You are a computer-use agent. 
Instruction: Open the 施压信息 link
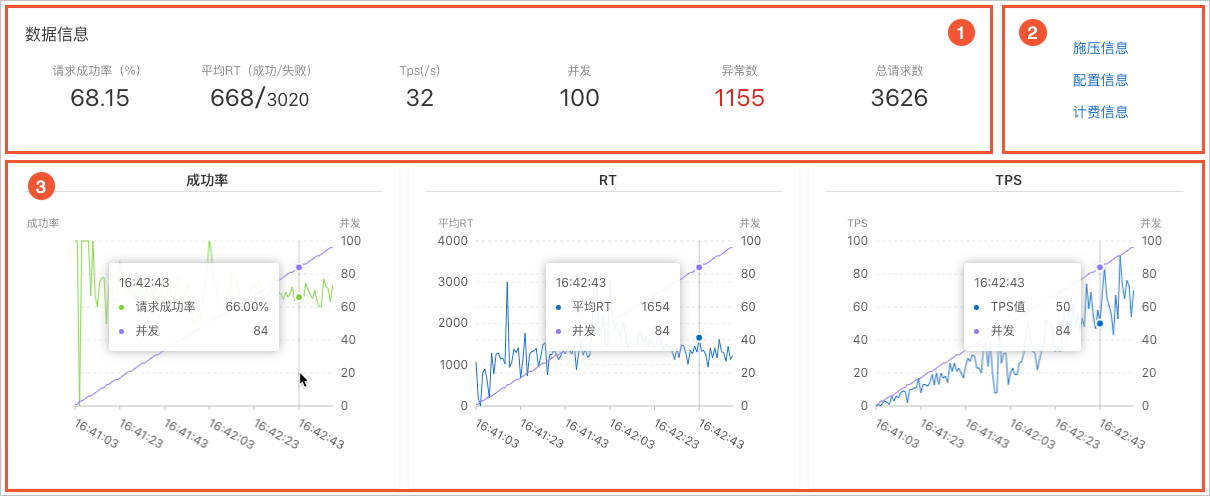1100,48
